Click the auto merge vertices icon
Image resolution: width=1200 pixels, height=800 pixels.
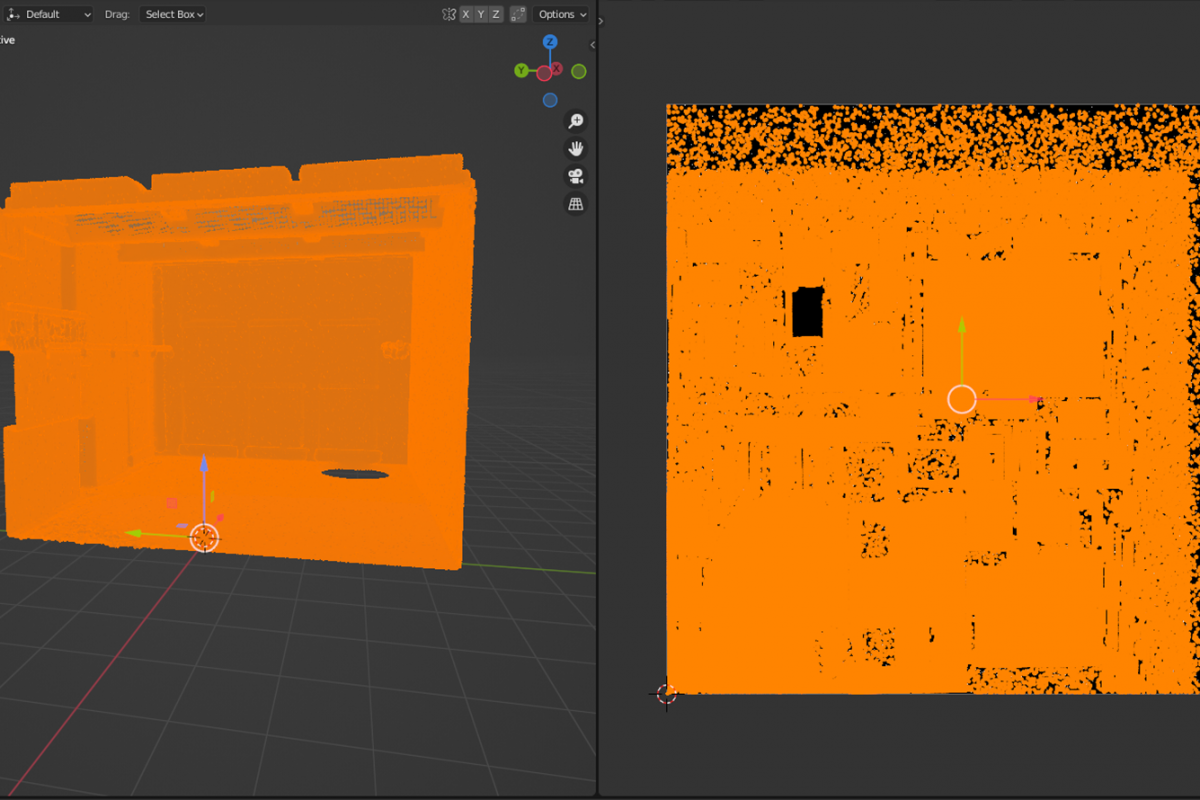[518, 14]
